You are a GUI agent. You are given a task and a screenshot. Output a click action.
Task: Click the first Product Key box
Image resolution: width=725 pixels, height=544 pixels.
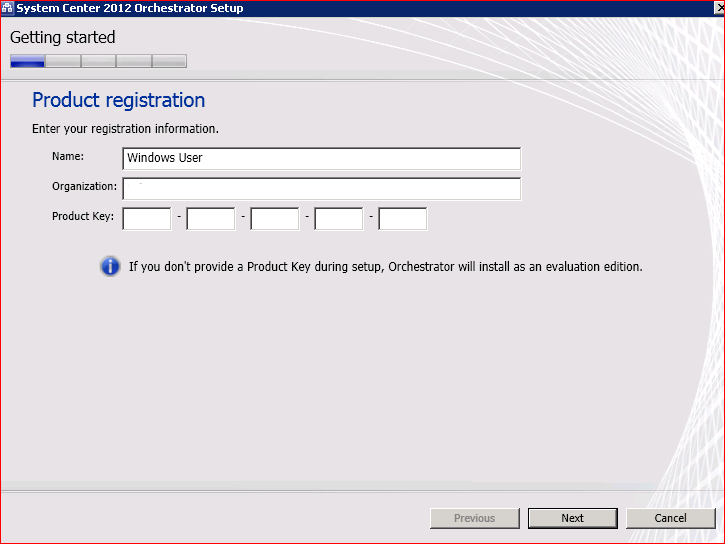click(x=147, y=219)
